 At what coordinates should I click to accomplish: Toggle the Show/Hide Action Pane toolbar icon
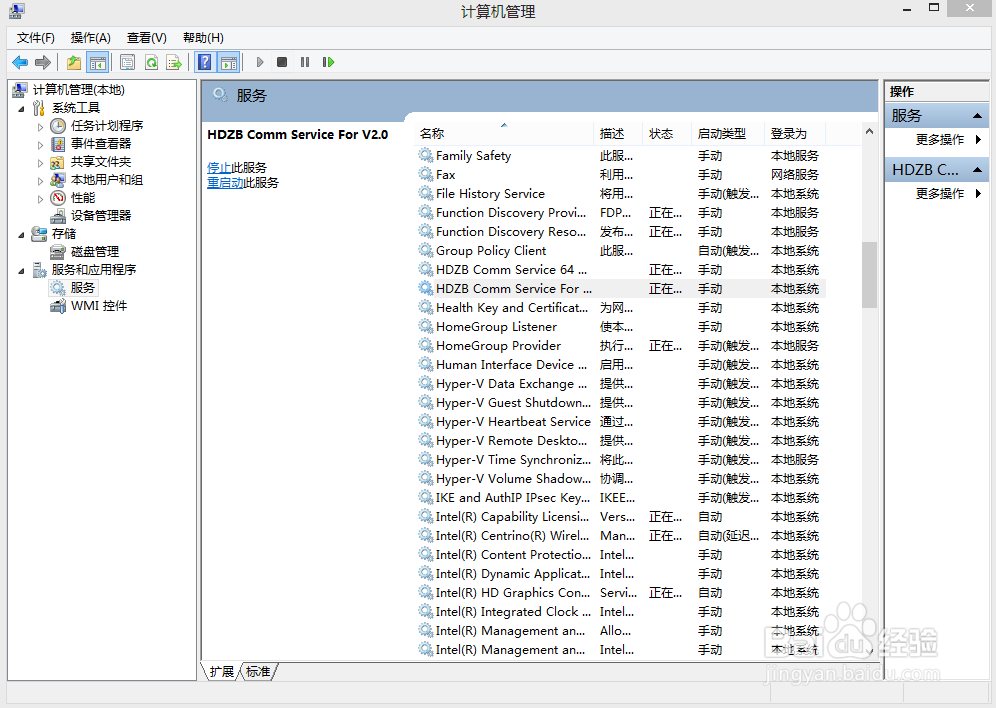point(229,62)
